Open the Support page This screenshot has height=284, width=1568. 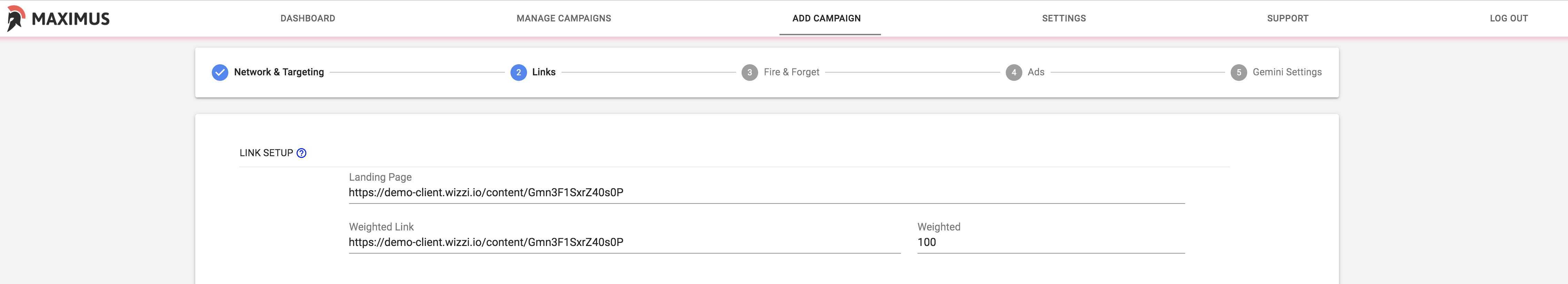pos(1287,18)
